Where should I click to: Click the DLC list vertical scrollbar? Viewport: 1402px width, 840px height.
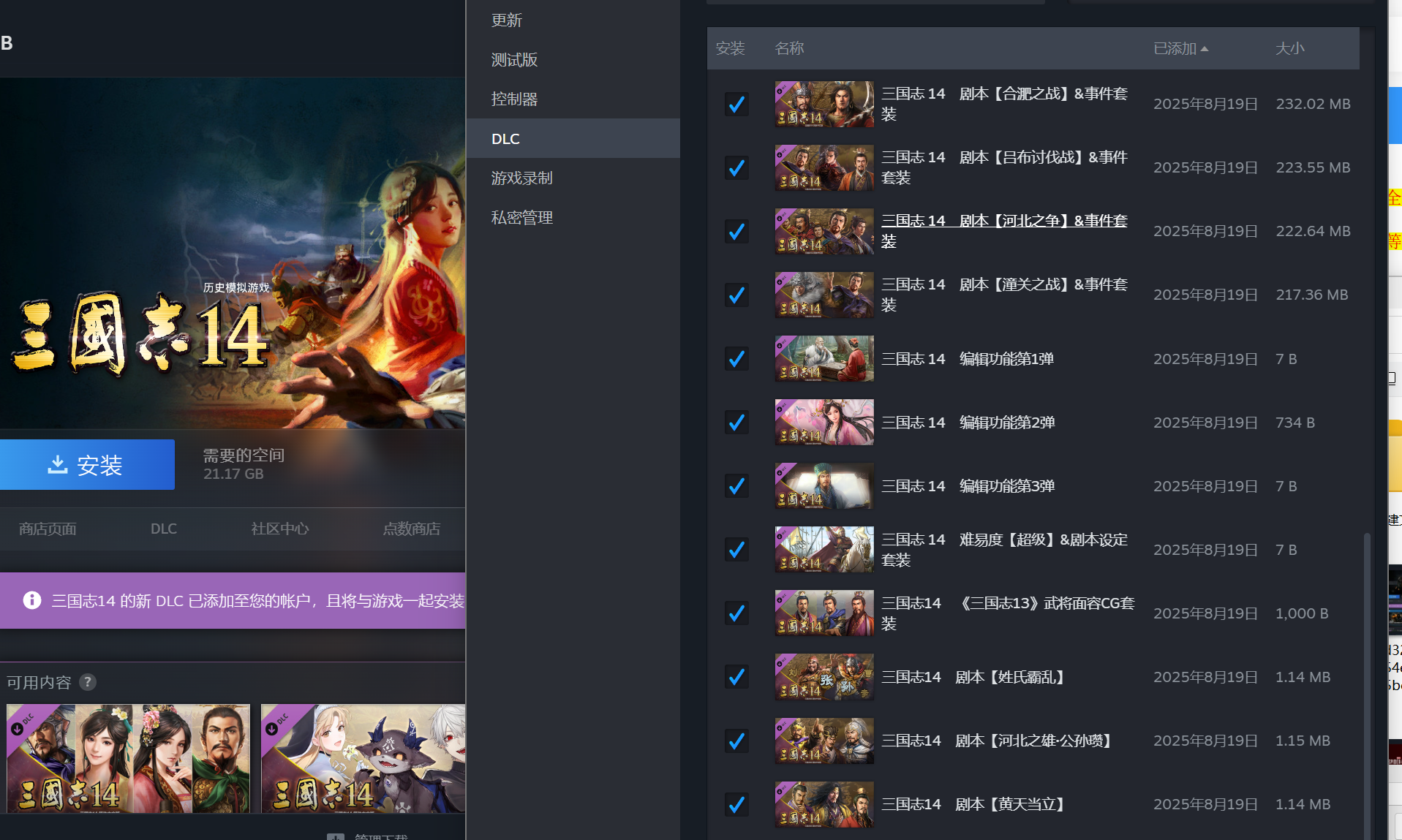coord(1367,686)
